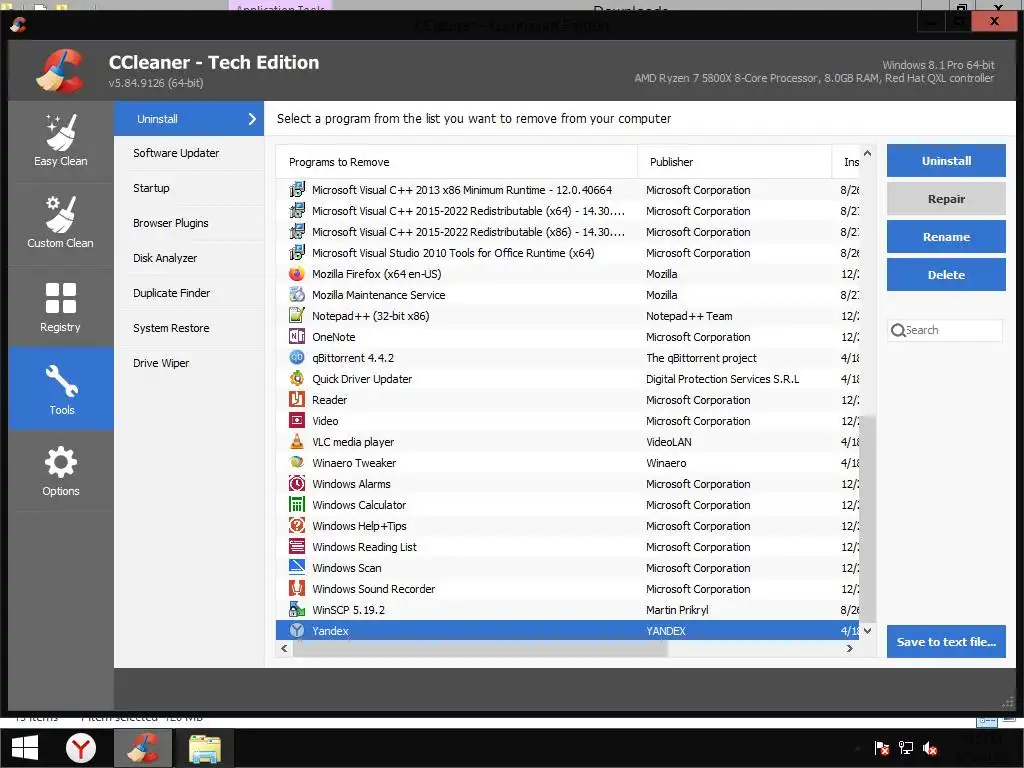This screenshot has height=768, width=1024.
Task: Click the Martin Prikryl publisher cell
Action: (677, 610)
